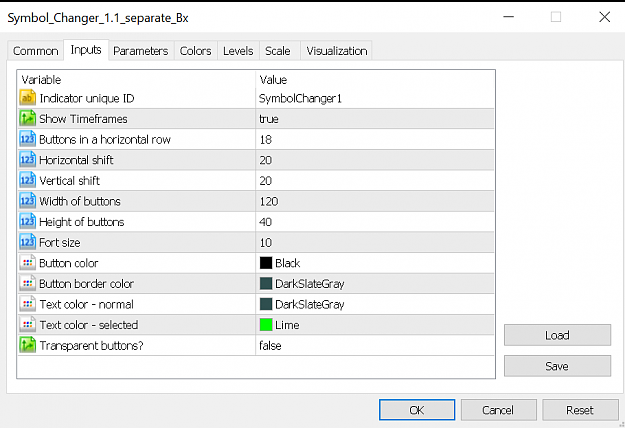Reset inputs with the Reset button
This screenshot has height=428, width=625.
coord(580,410)
